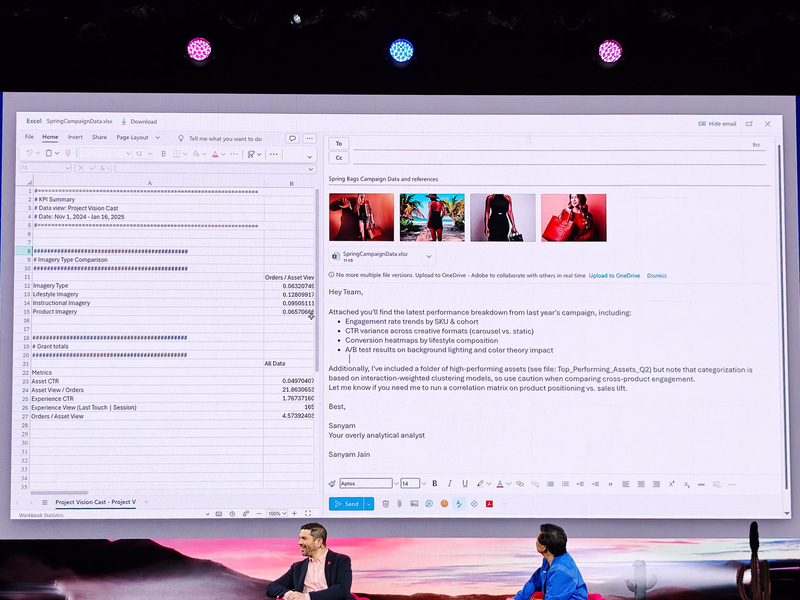Apply superscript in the email toolbar
This screenshot has height=600, width=800.
click(x=671, y=484)
